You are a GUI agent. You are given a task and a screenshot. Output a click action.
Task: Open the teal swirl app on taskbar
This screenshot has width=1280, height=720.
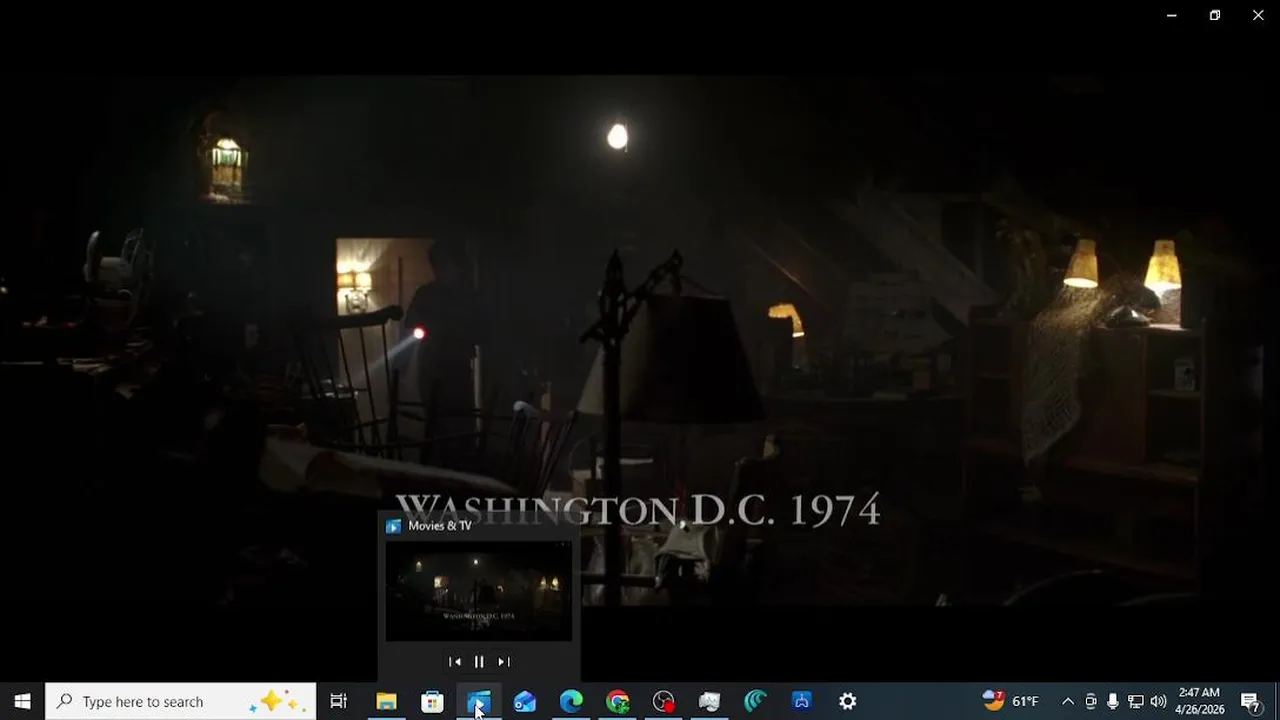click(x=755, y=701)
